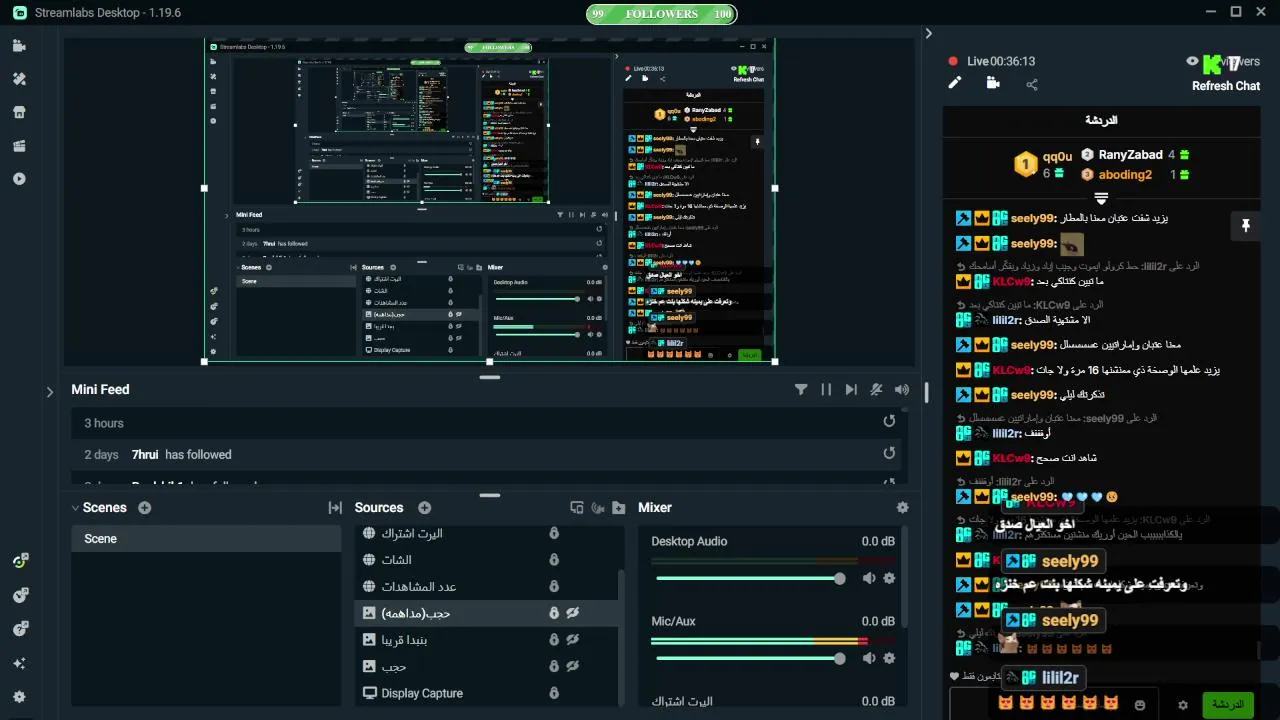Click Refresh Chat
The width and height of the screenshot is (1280, 720).
pos(1225,86)
